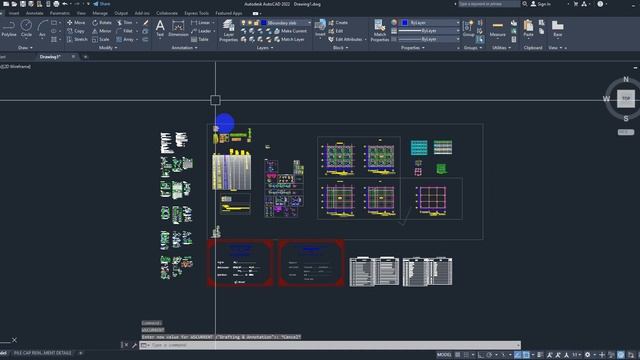Click the Erase tool icon in Modify panel
The width and height of the screenshot is (640, 360).
146,22
